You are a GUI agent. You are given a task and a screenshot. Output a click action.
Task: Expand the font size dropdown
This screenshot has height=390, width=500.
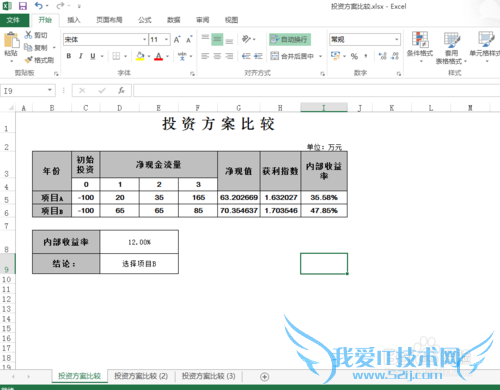pos(166,40)
